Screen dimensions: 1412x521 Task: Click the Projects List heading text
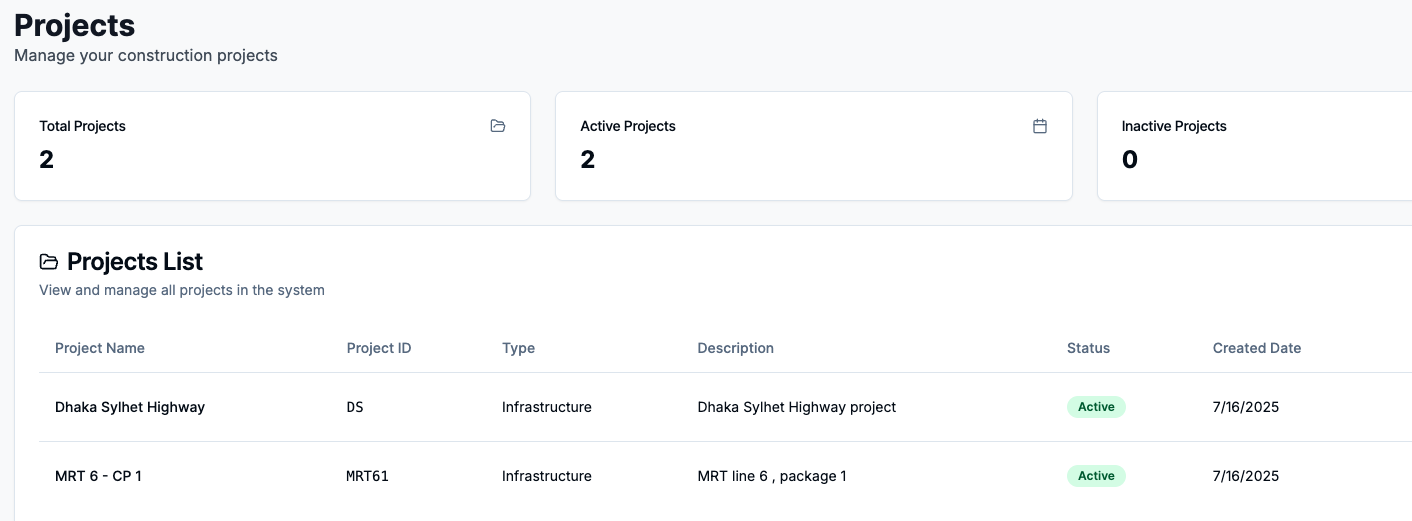point(135,262)
